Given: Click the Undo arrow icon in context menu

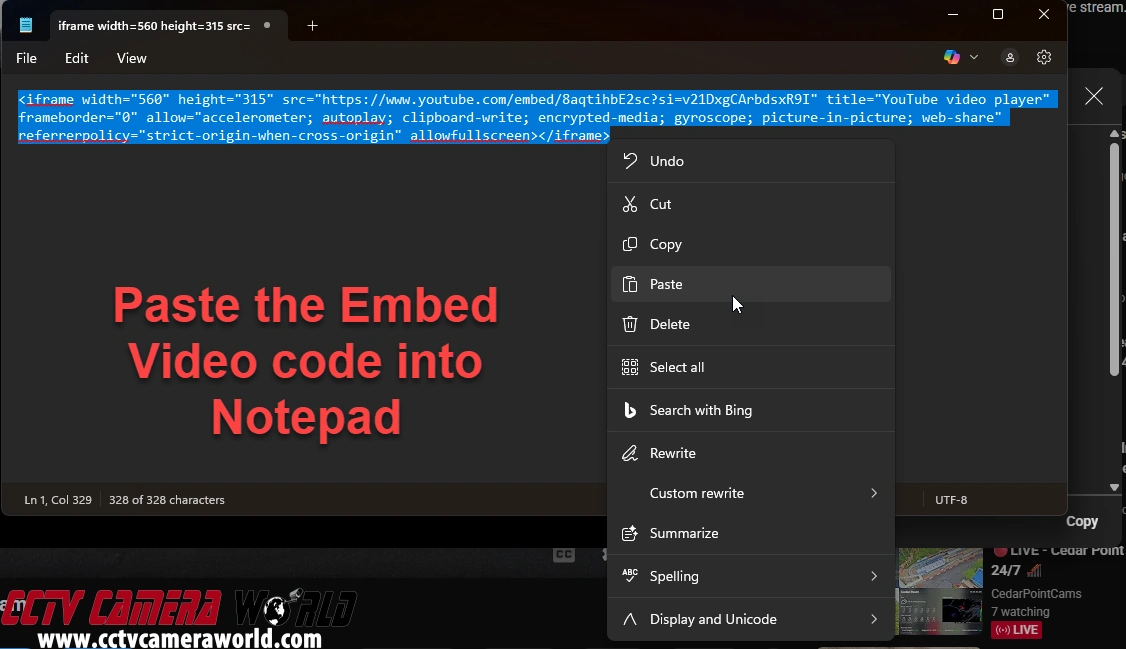Looking at the screenshot, I should 630,161.
